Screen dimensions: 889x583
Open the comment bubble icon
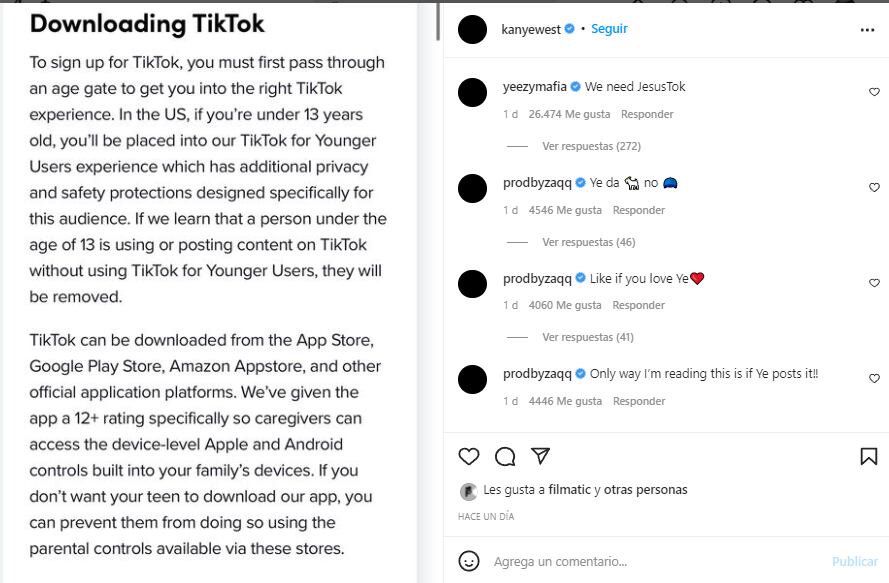[x=505, y=457]
